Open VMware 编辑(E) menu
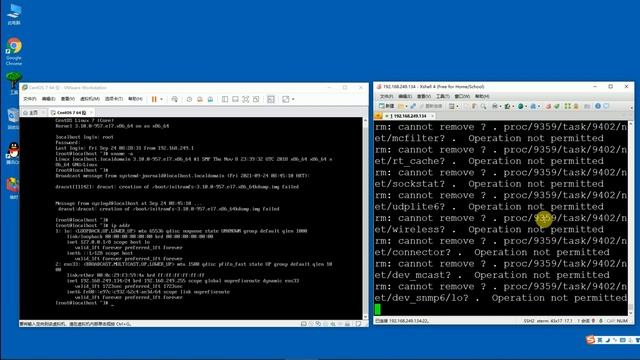 (x=49, y=99)
